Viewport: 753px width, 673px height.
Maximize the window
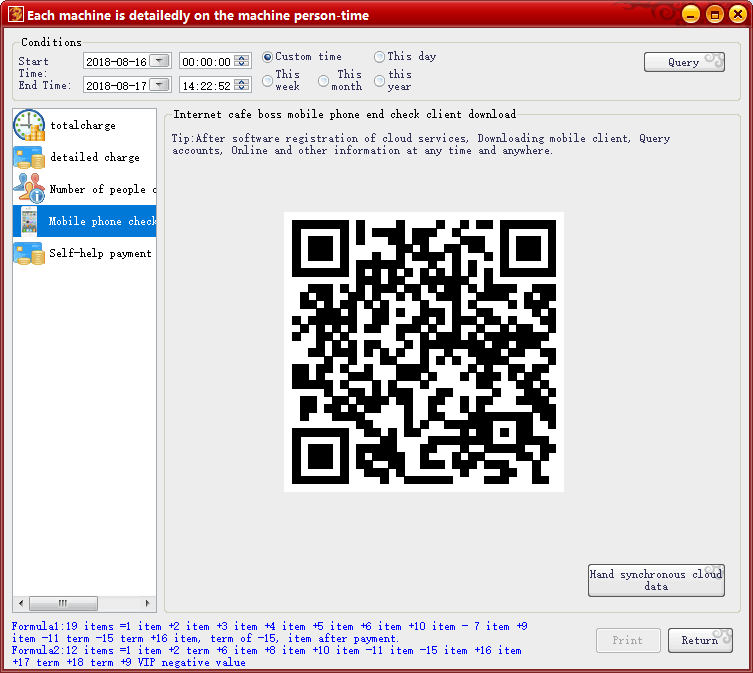715,14
